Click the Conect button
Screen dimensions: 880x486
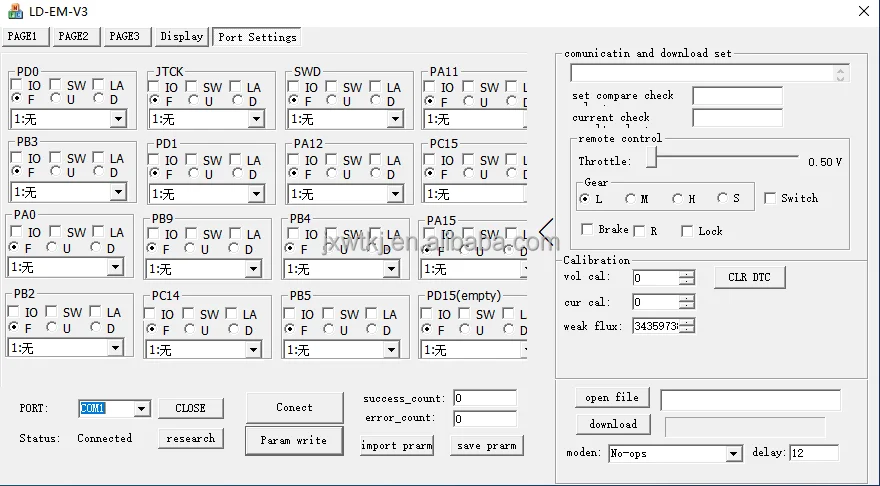click(x=294, y=407)
